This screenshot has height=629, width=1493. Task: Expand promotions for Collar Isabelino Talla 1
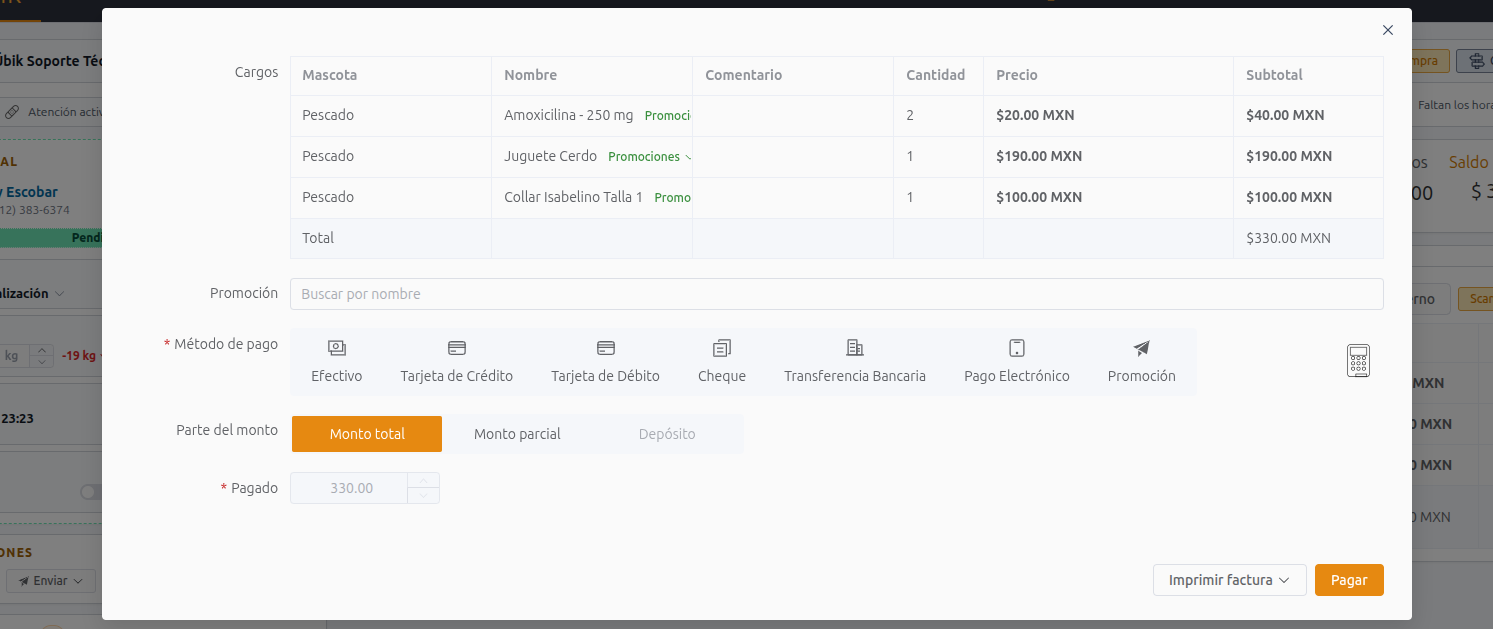[673, 198]
